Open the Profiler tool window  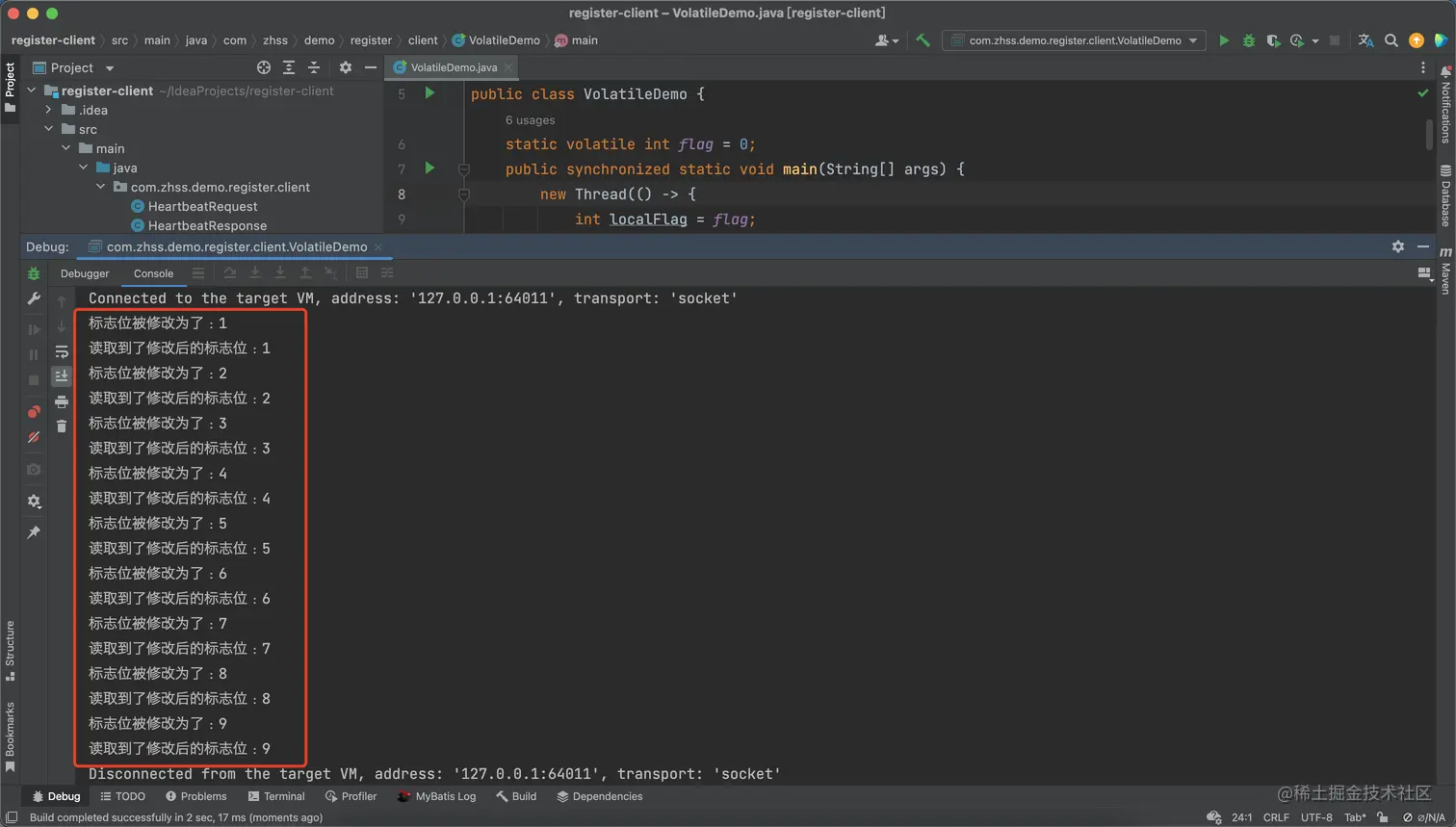point(351,796)
